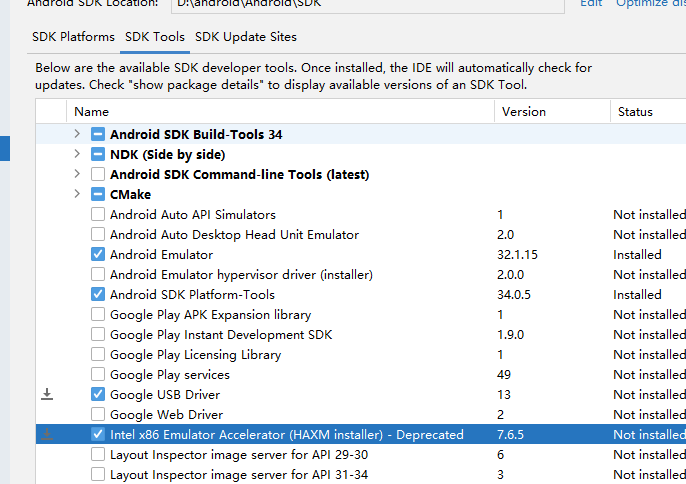Click Installed status of Android SDK Platform-Tools
Image resolution: width=686 pixels, height=484 pixels.
[637, 295]
